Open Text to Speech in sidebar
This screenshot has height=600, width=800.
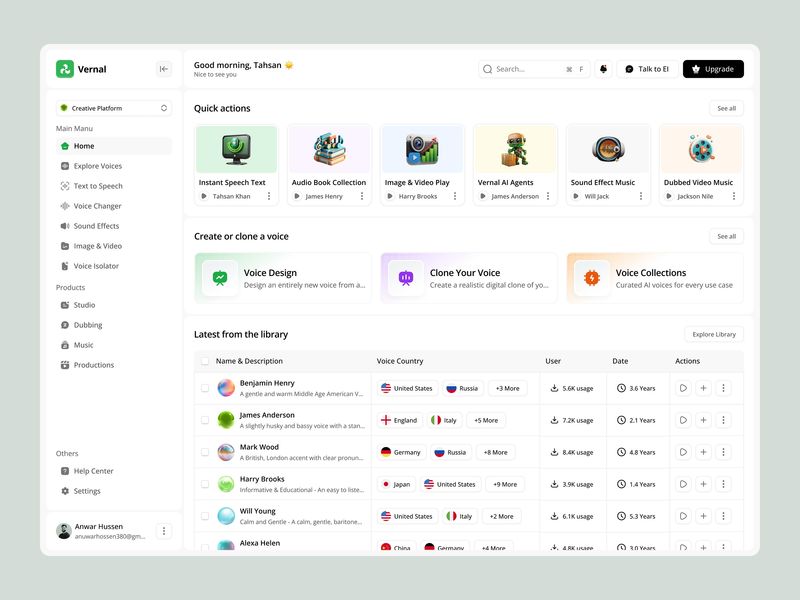point(114,186)
